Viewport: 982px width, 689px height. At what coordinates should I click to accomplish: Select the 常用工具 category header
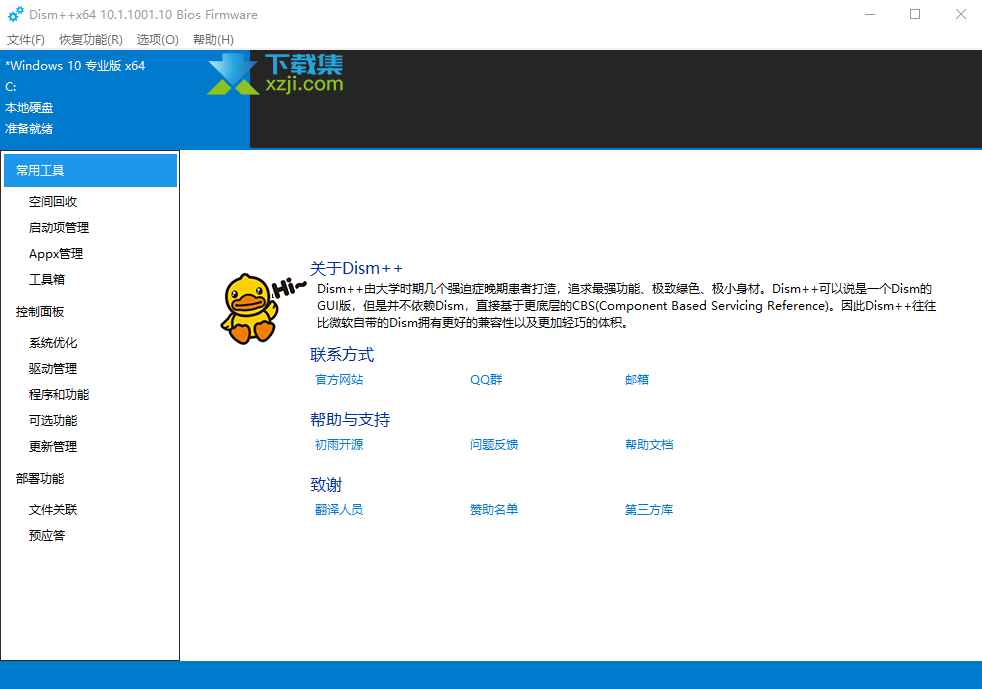point(90,170)
